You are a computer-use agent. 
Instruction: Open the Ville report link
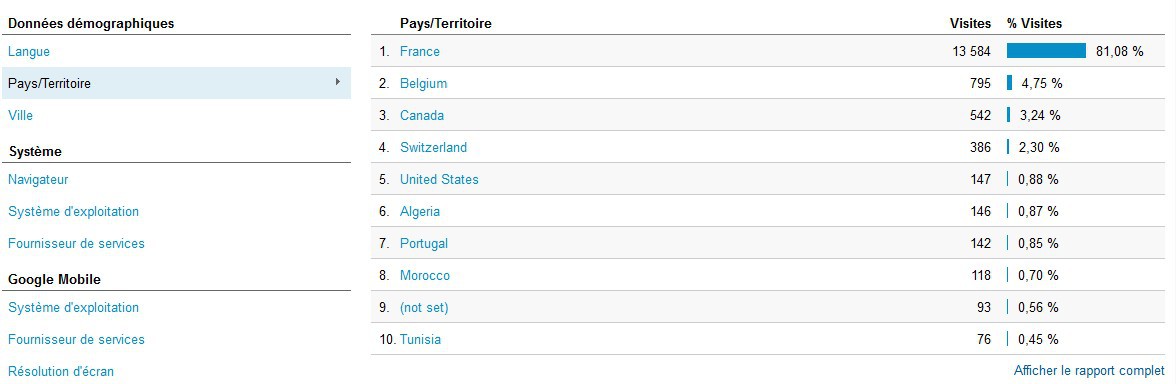[x=20, y=116]
